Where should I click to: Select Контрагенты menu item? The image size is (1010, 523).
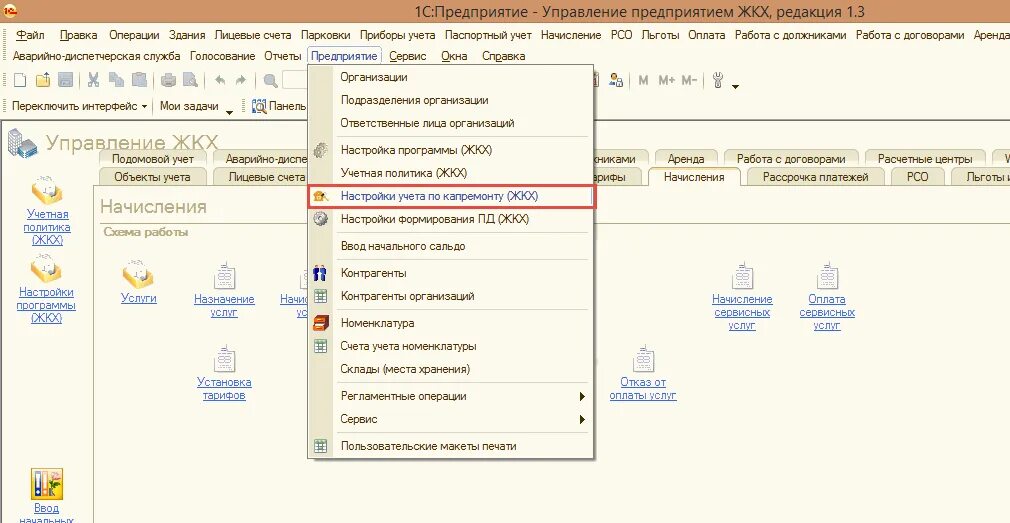tap(450, 273)
